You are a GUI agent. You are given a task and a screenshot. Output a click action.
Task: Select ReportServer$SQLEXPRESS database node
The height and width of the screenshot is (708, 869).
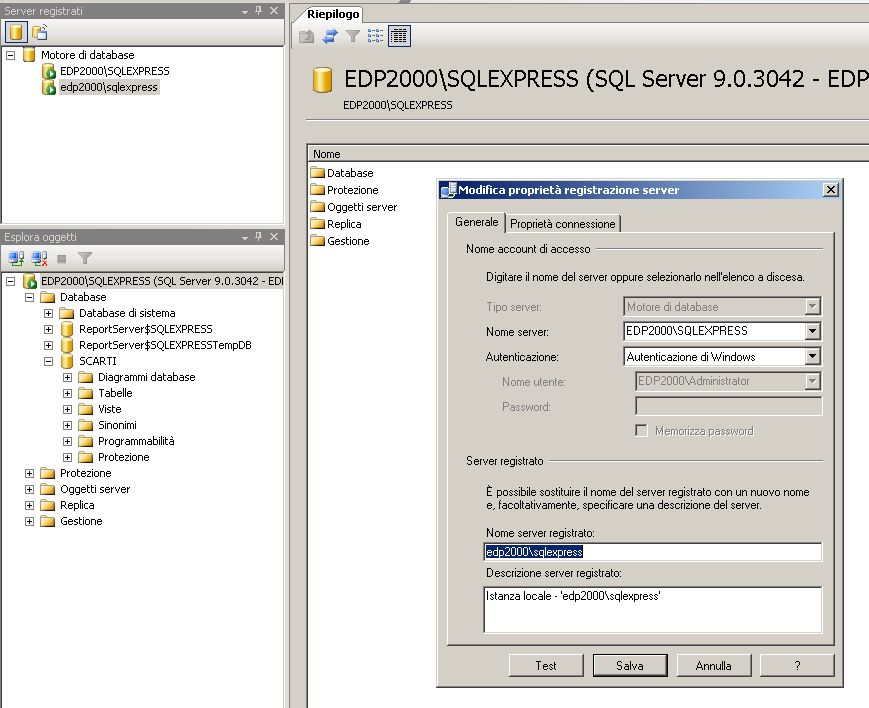146,329
